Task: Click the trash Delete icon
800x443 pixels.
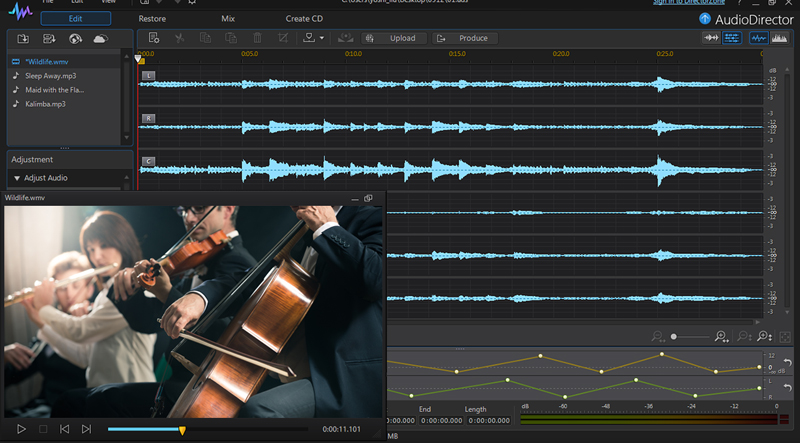Action: coord(257,38)
